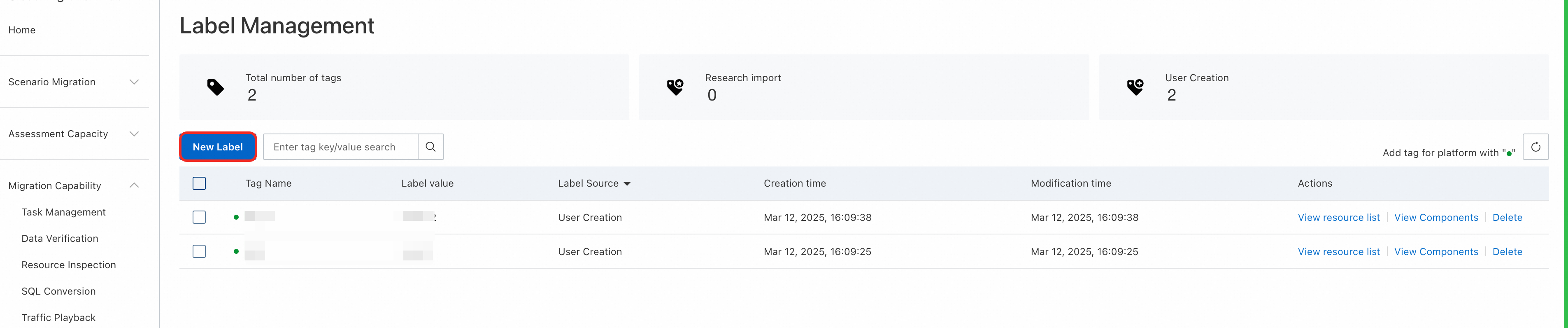Go to Home in the sidebar

22,30
